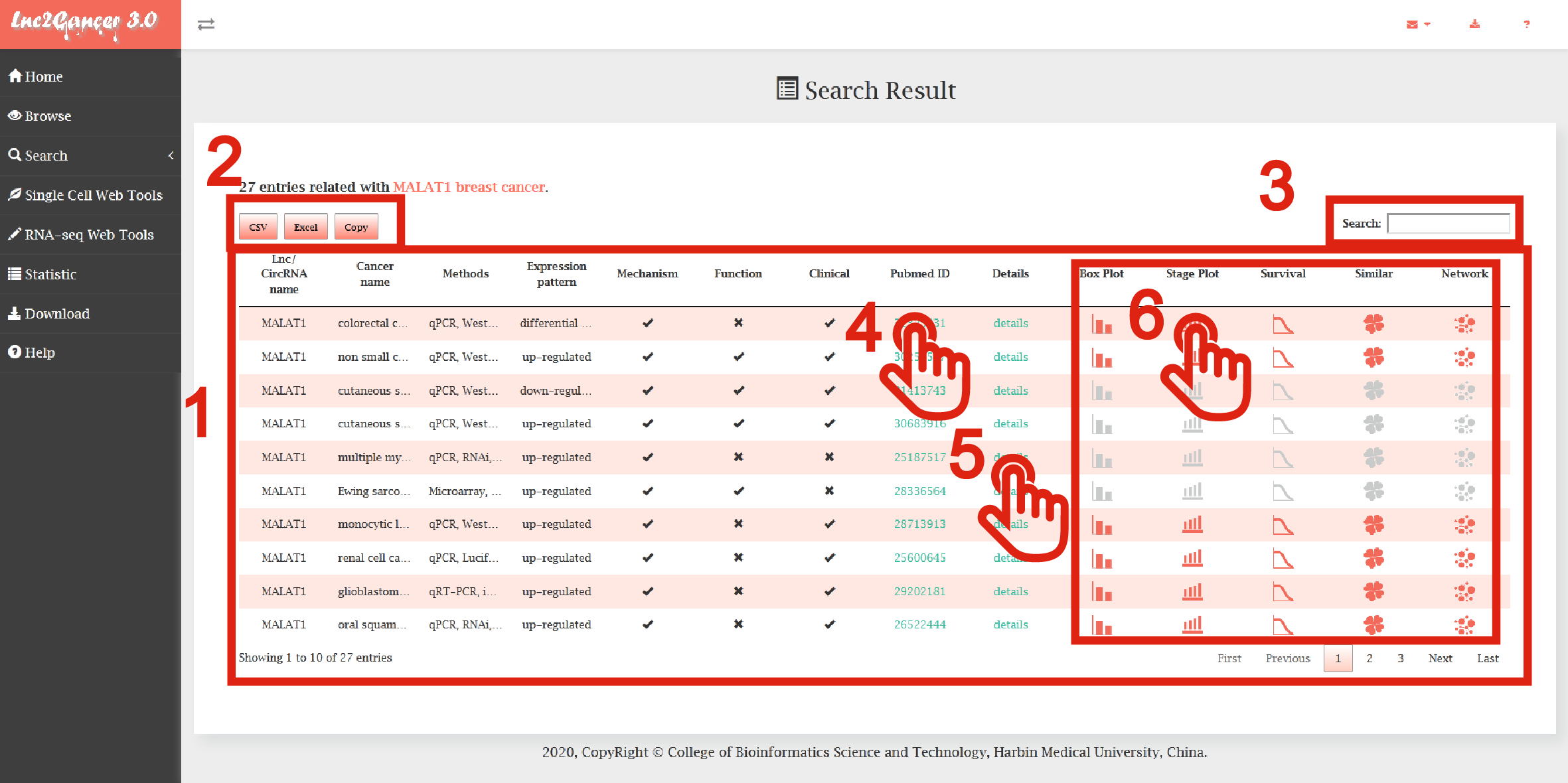
Task: Open details link for glioblastoma row
Action: pyautogui.click(x=1010, y=592)
